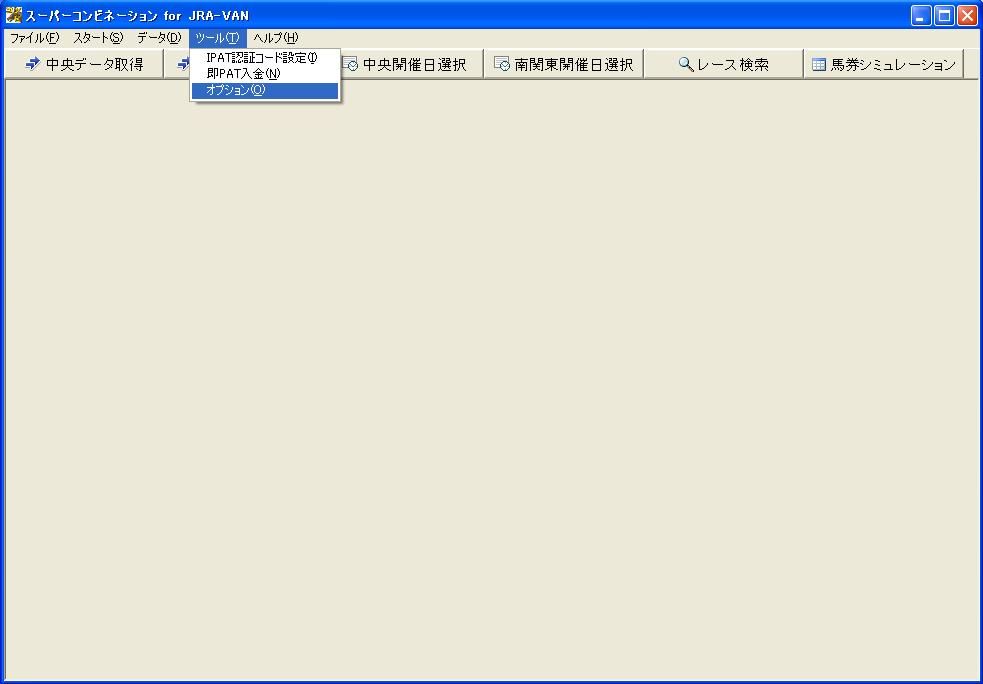Image resolution: width=983 pixels, height=684 pixels.
Task: Choose 即PAT入金(N) from Tools menu
Action: [265, 74]
